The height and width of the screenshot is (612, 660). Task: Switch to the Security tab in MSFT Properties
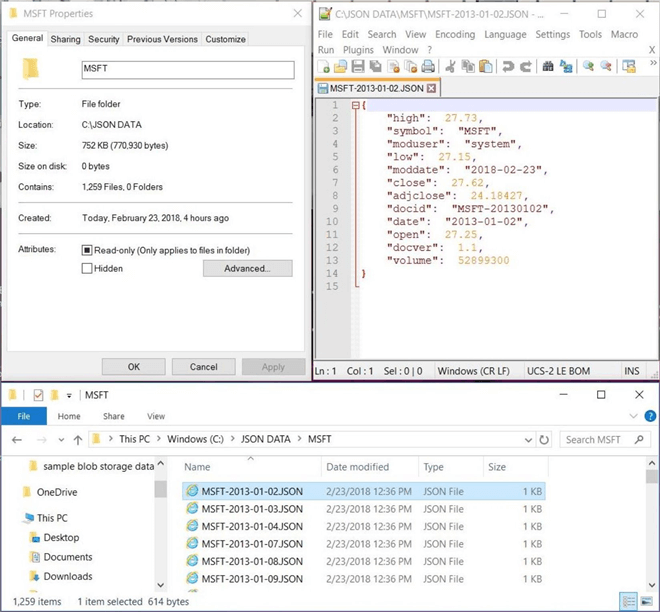point(104,39)
